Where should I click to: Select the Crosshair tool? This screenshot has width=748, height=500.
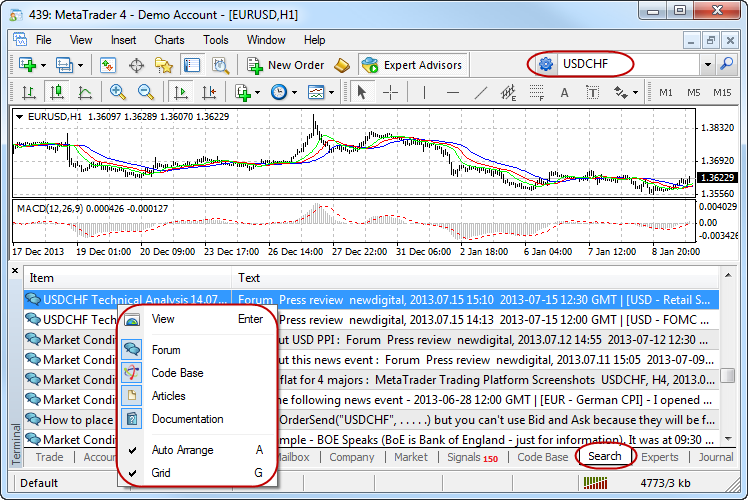(390, 92)
